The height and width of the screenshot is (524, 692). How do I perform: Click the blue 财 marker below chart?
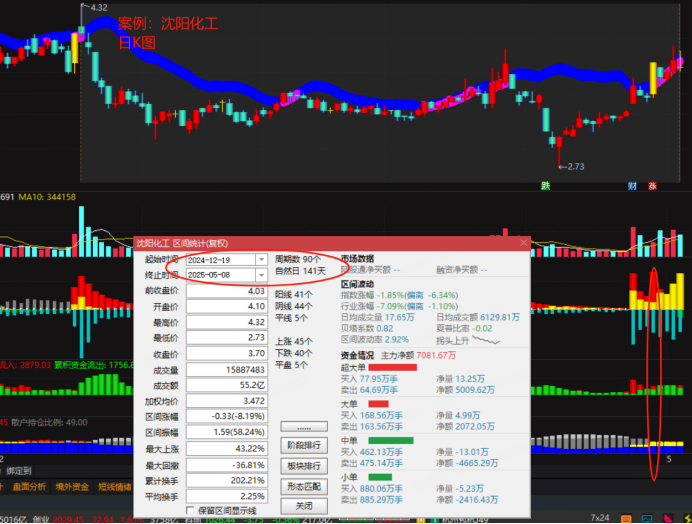point(632,186)
